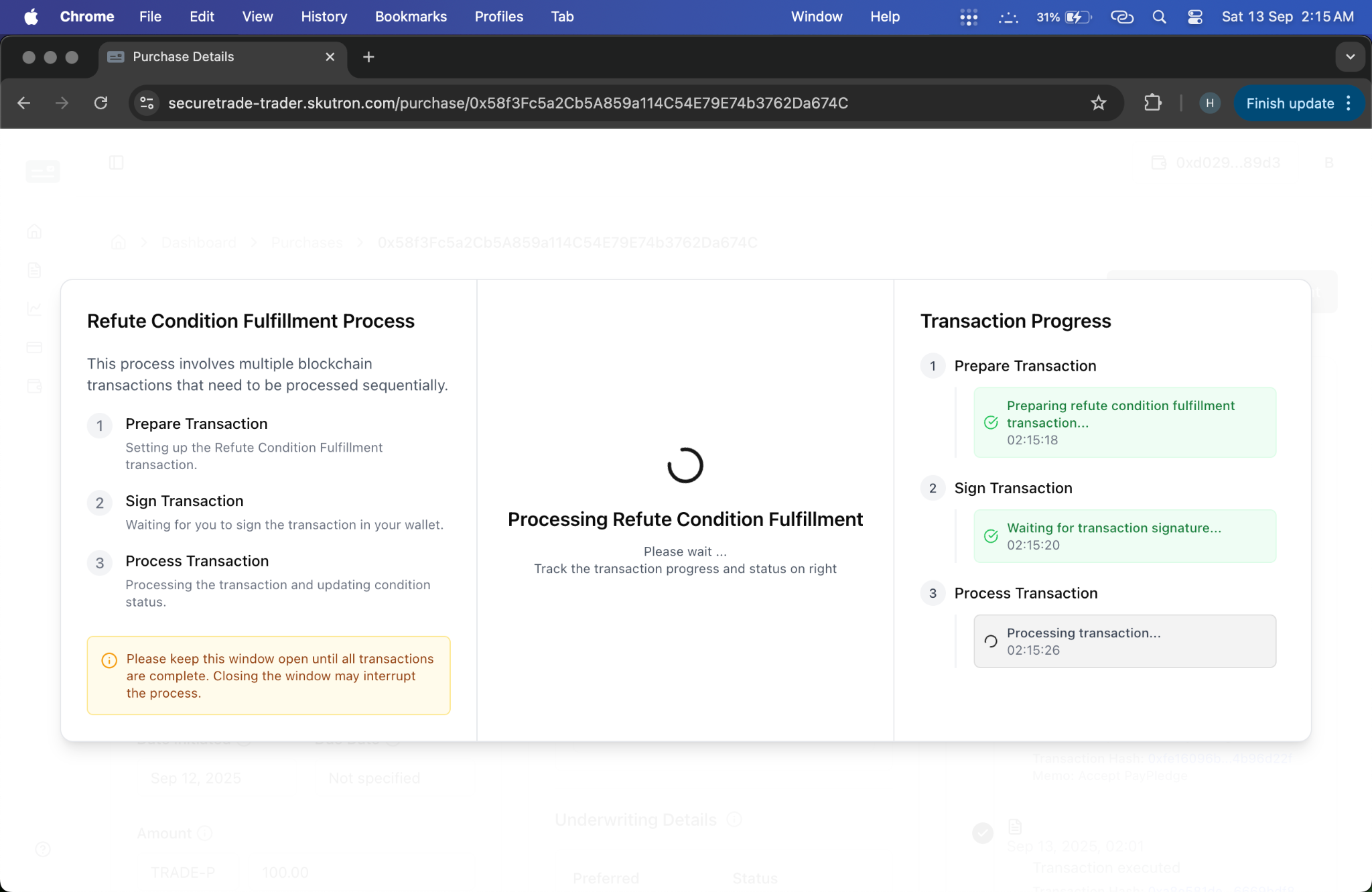Click the green check on Preparing refute step
The height and width of the screenshot is (892, 1372).
tap(991, 422)
